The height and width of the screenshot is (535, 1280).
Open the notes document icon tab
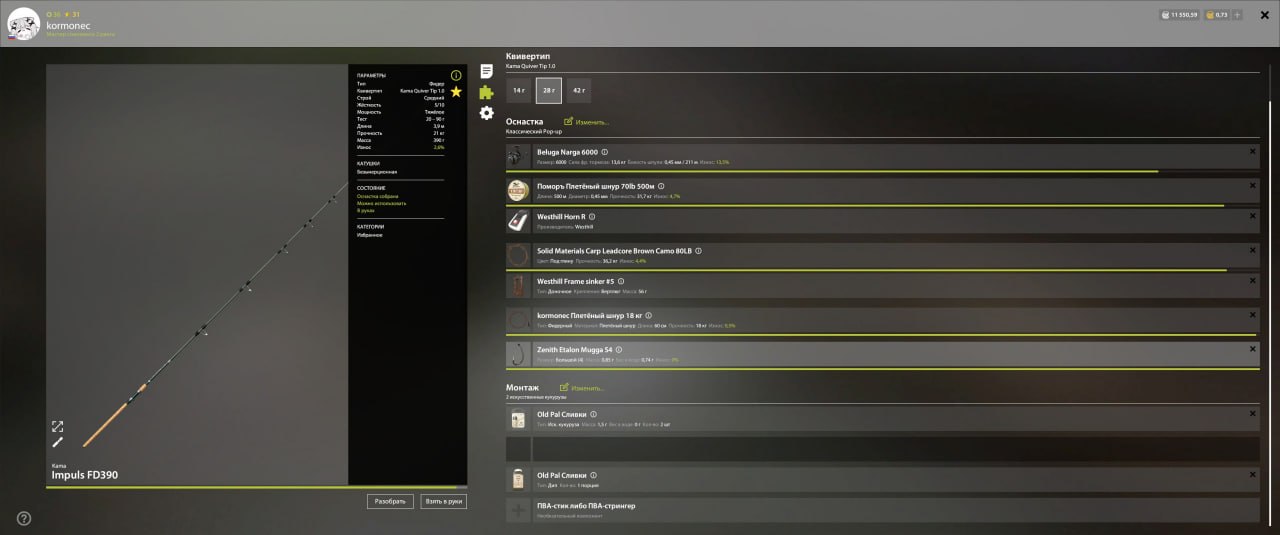486,71
